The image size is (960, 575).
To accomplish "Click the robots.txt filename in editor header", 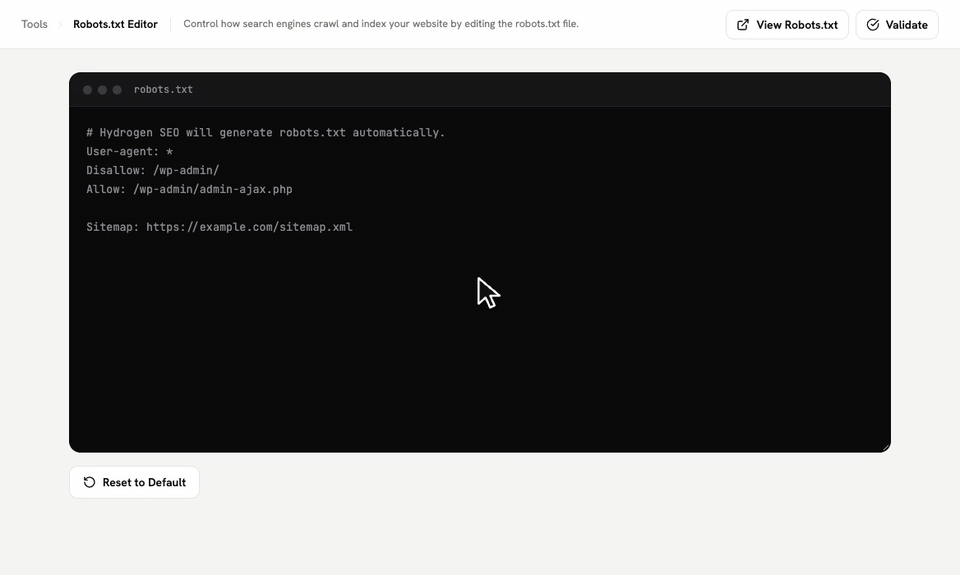I will click(x=163, y=89).
